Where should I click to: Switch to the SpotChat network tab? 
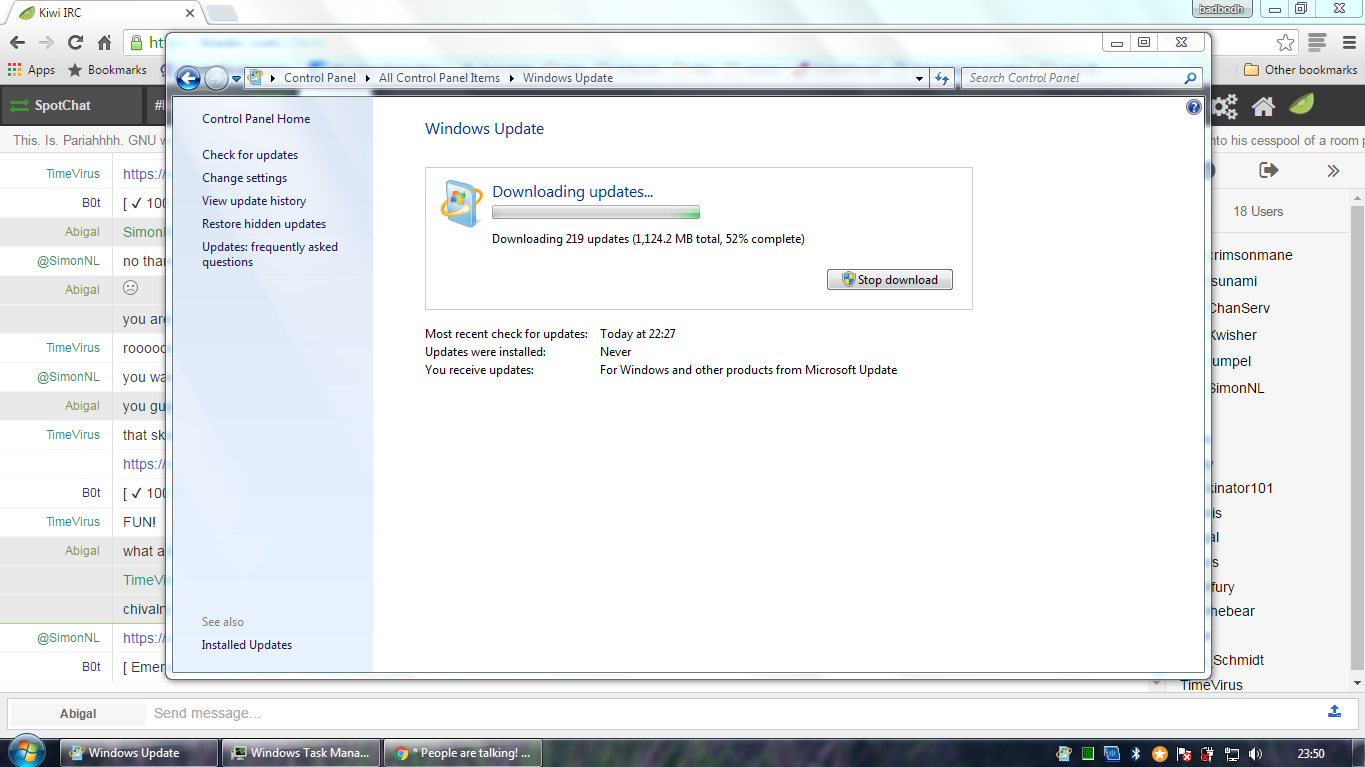[71, 105]
